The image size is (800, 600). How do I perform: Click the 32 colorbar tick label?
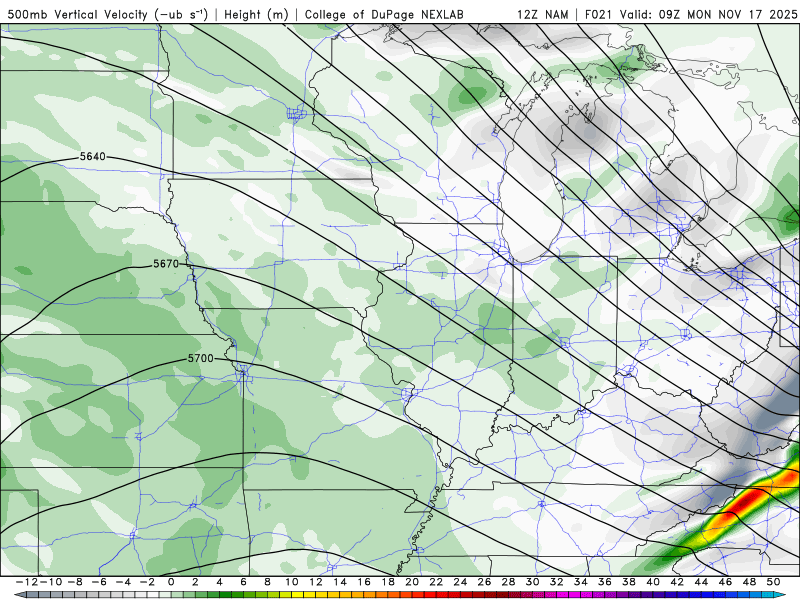click(x=557, y=582)
